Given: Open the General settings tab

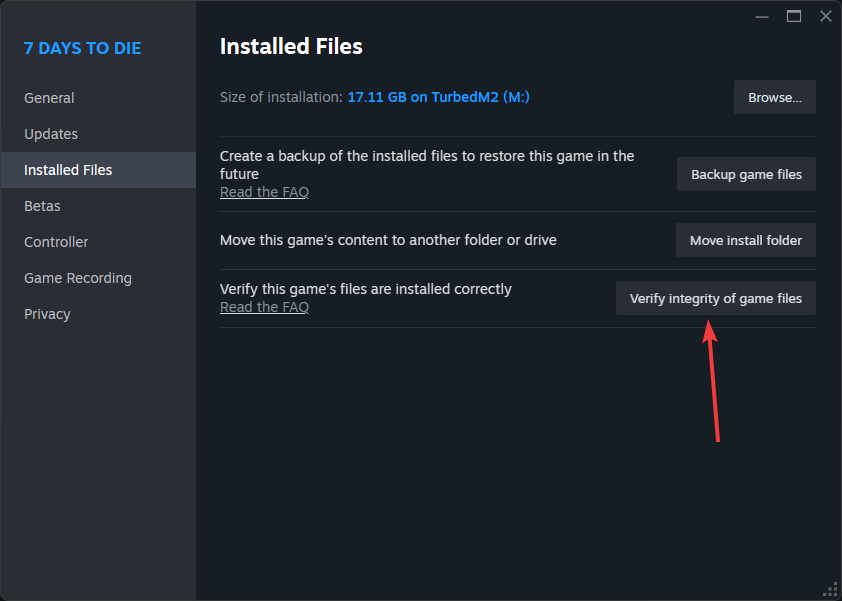Looking at the screenshot, I should (x=49, y=98).
